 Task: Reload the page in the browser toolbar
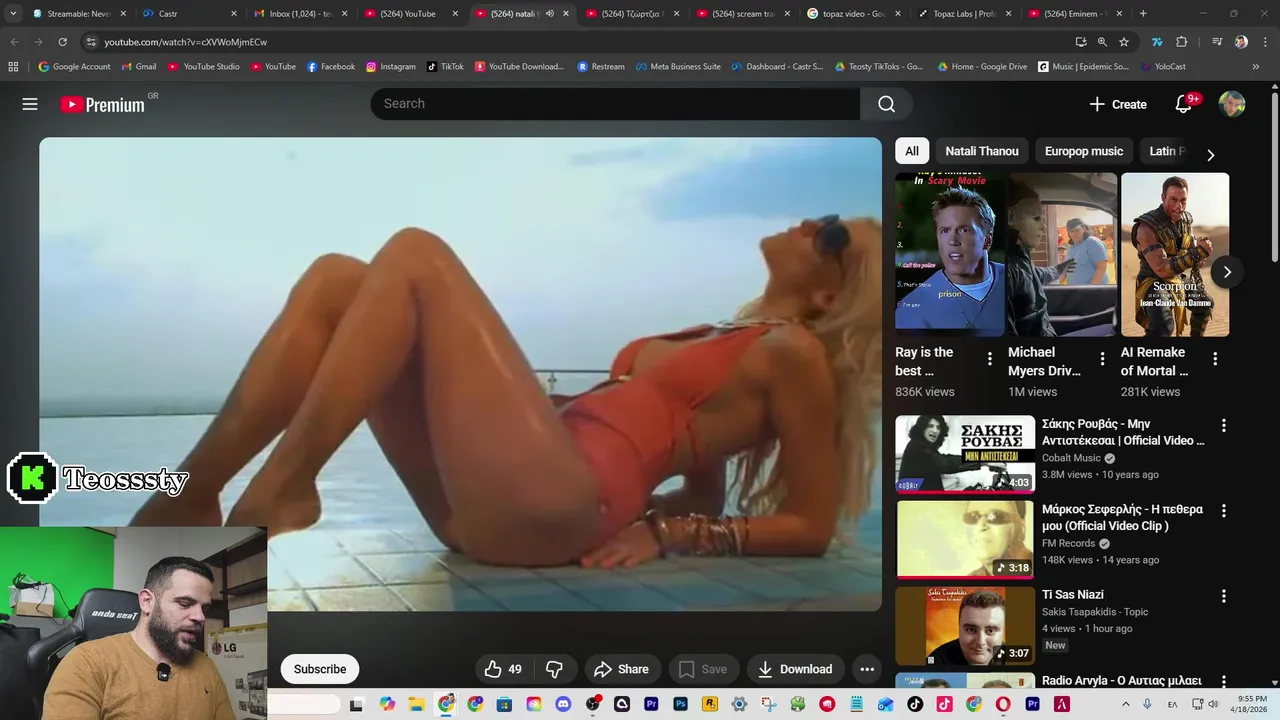(62, 42)
